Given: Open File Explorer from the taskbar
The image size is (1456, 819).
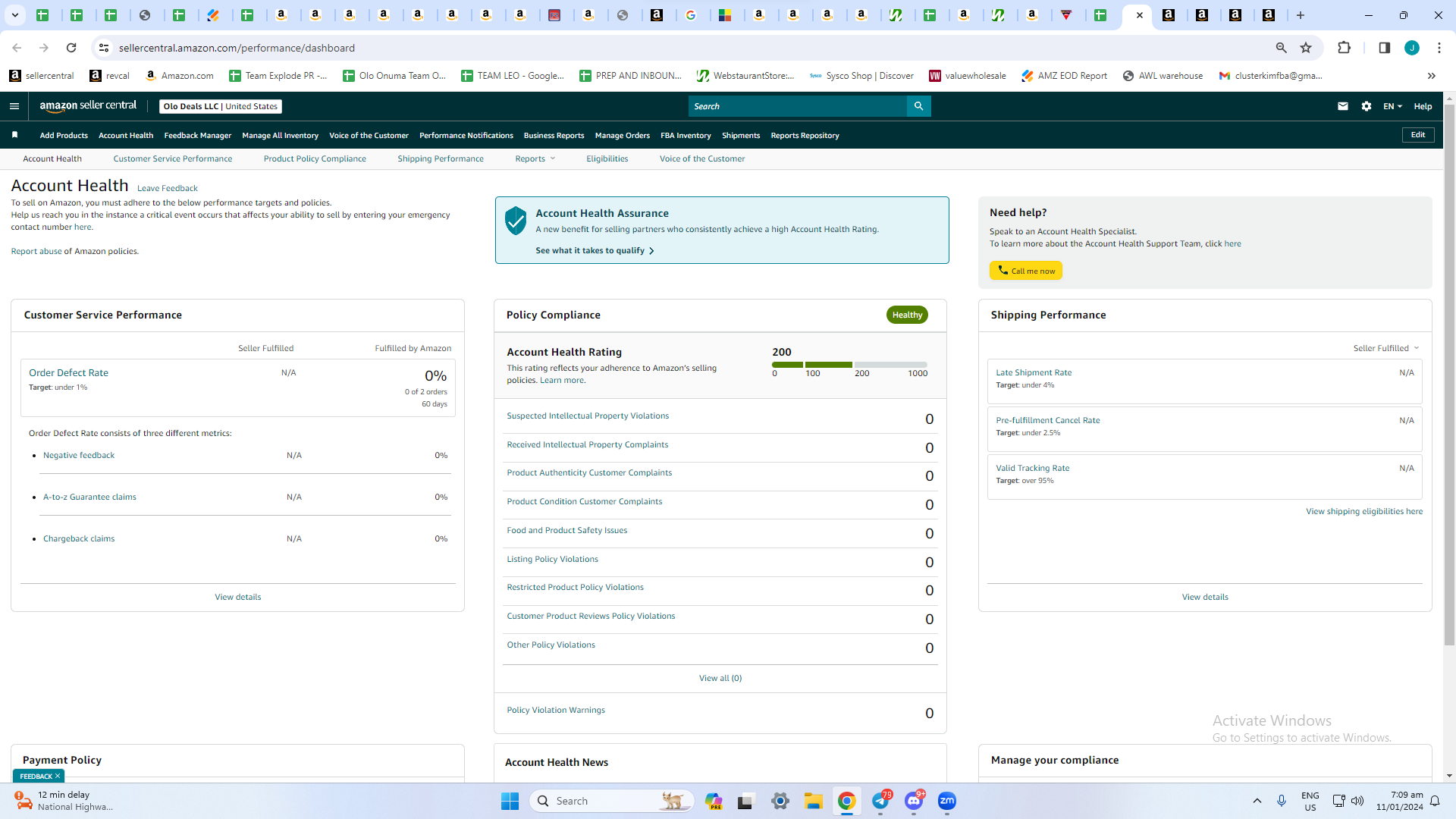Looking at the screenshot, I should [x=814, y=801].
